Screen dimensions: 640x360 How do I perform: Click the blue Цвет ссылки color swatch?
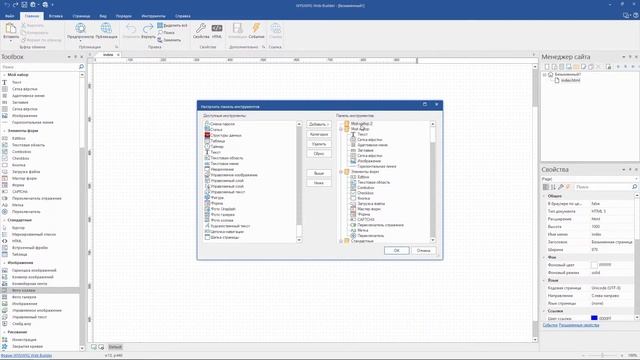[x=594, y=318]
